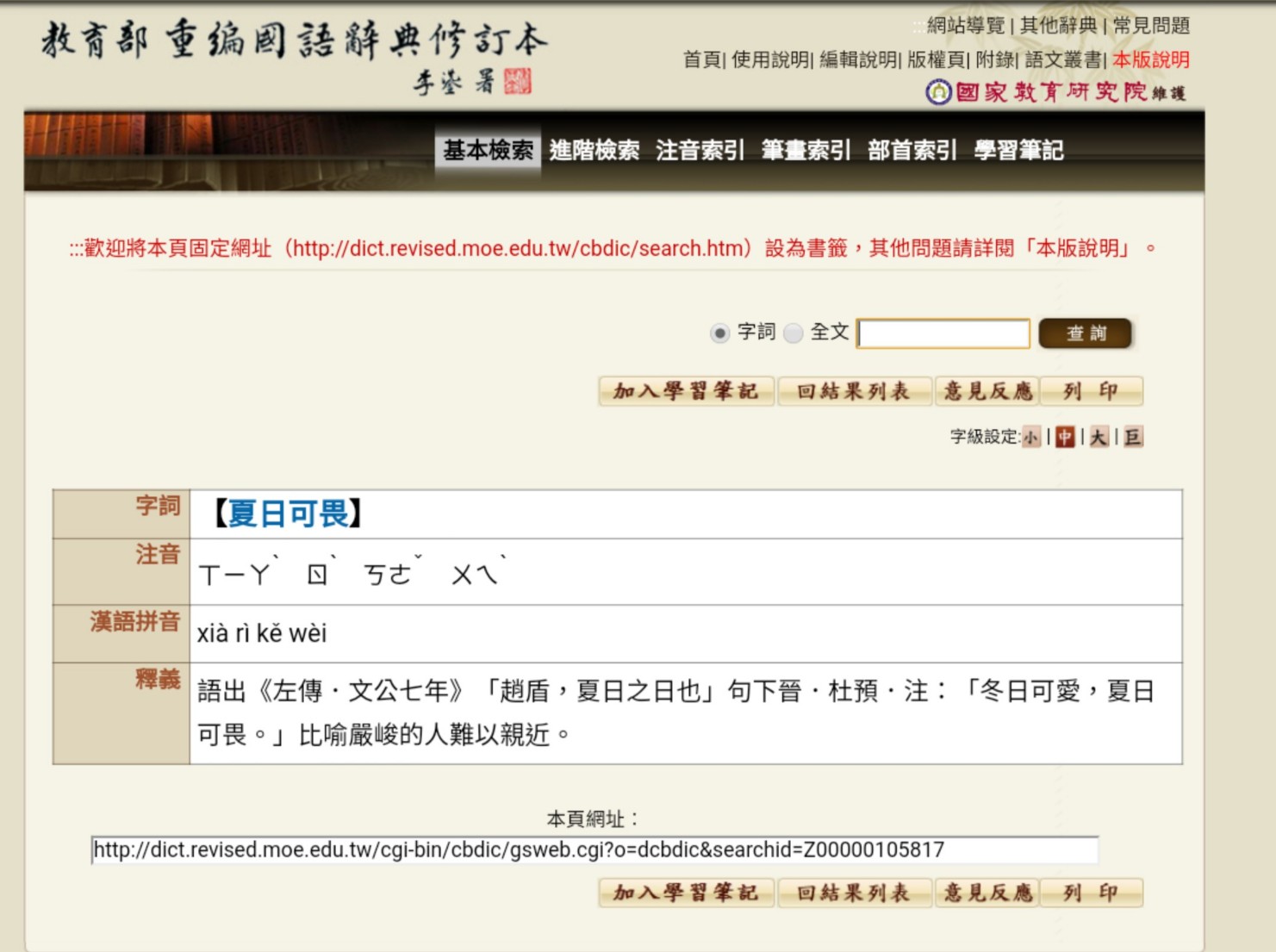1276x952 pixels.
Task: Open the 附錄 link
Action: pos(995,59)
